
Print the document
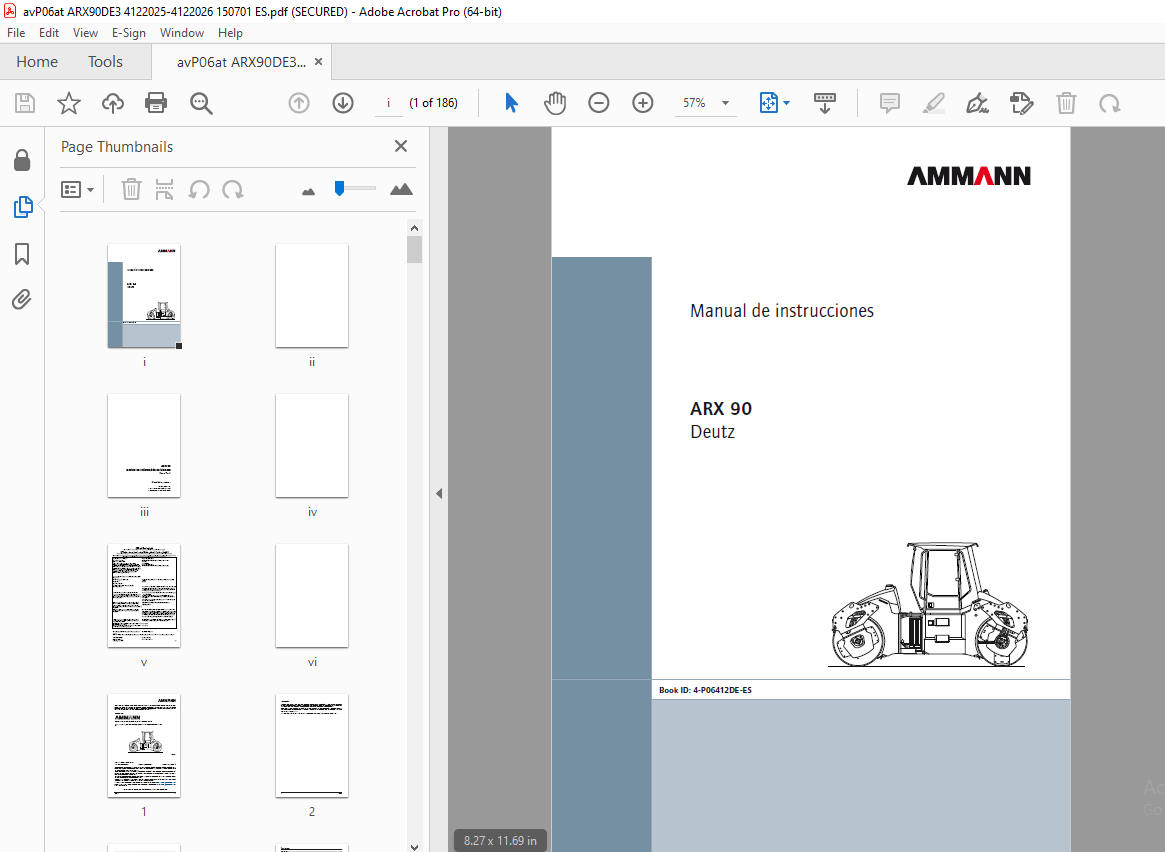pyautogui.click(x=156, y=103)
